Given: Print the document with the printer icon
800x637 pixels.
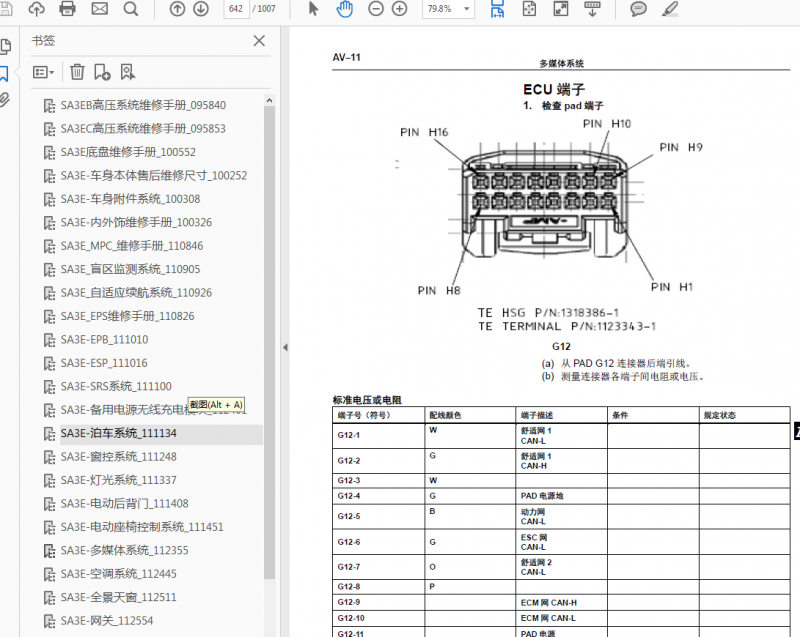Looking at the screenshot, I should tap(67, 8).
